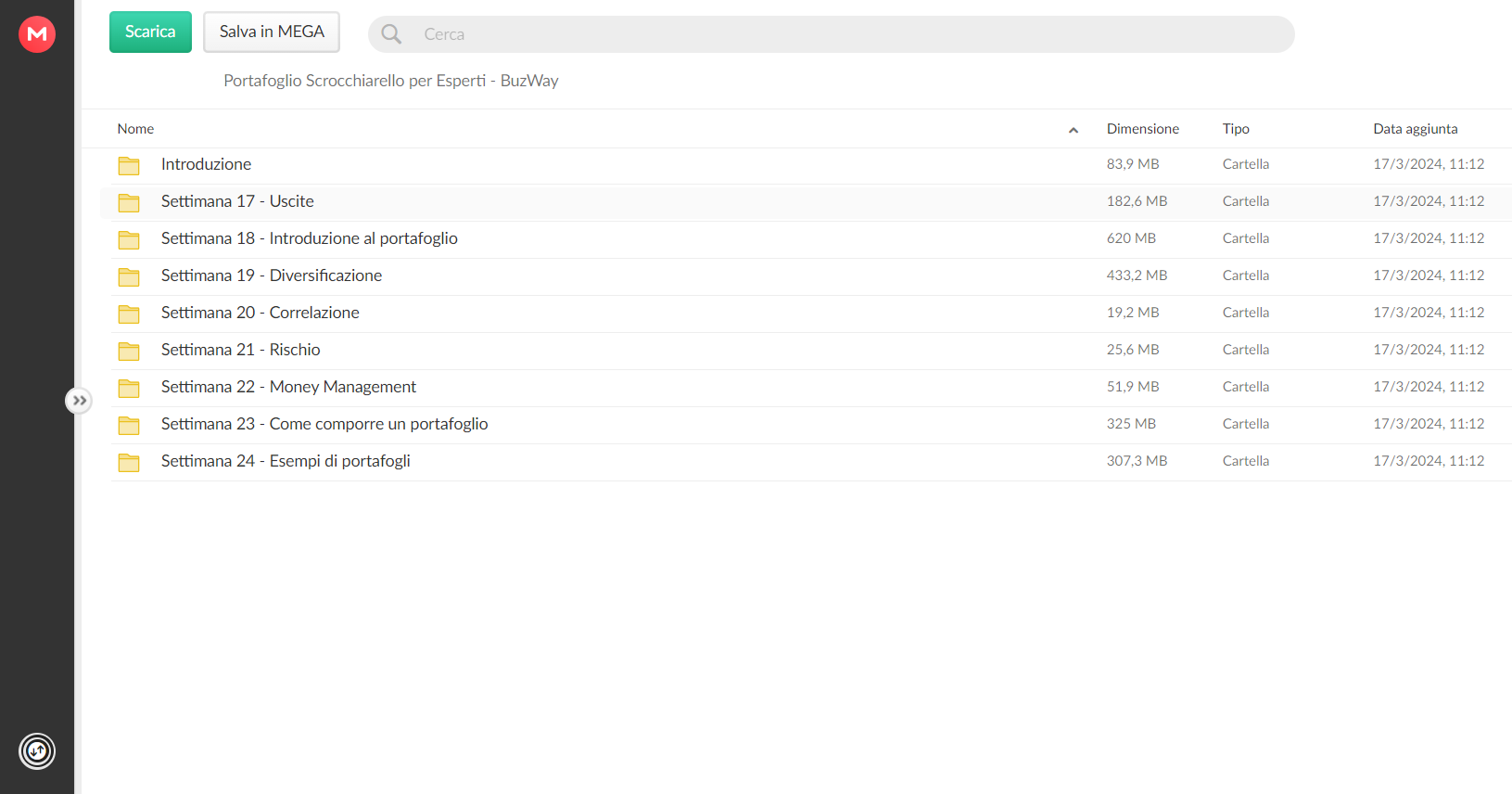
Task: Sort files by the Tipo column
Action: [1236, 129]
